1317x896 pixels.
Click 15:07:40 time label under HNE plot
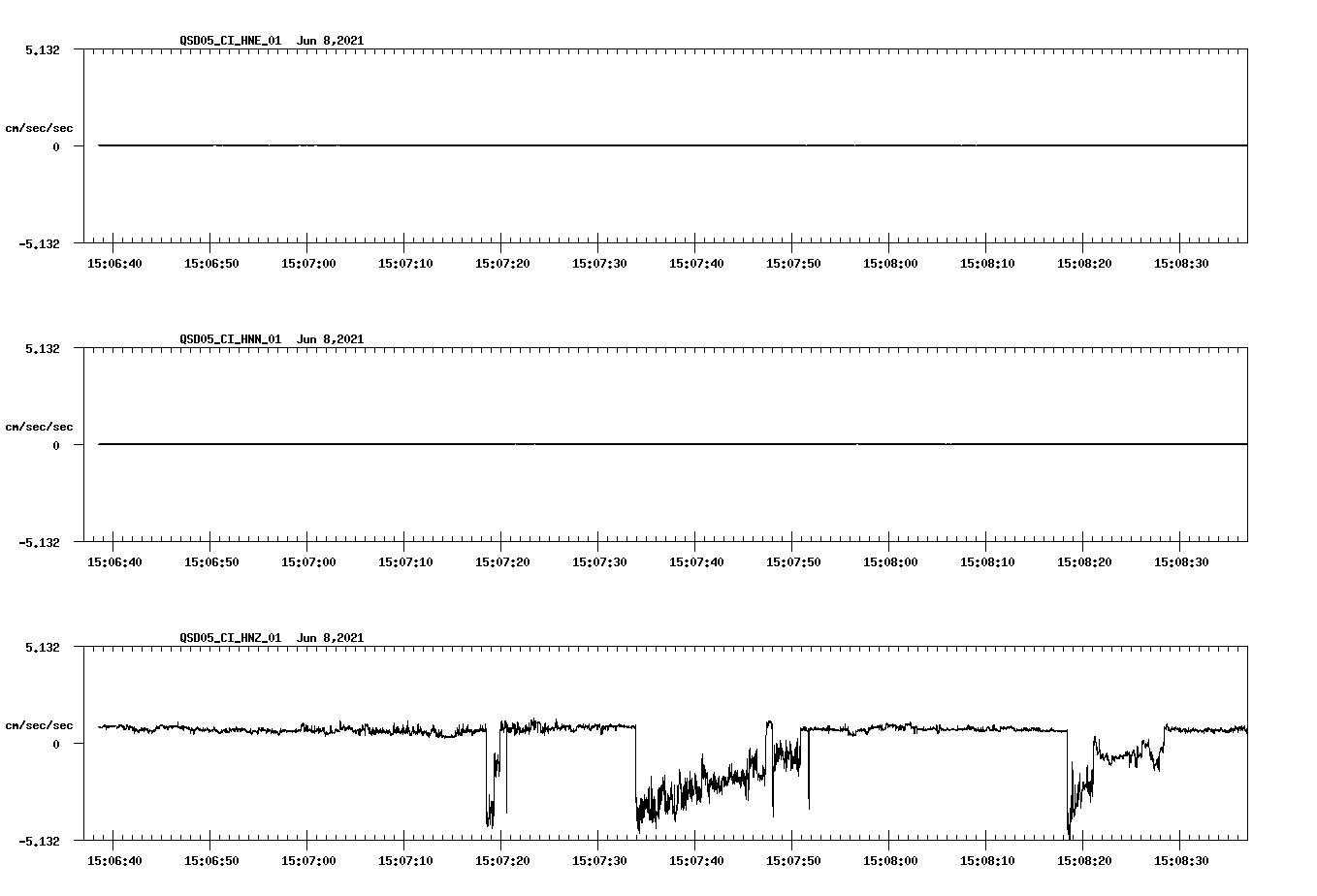[x=696, y=264]
